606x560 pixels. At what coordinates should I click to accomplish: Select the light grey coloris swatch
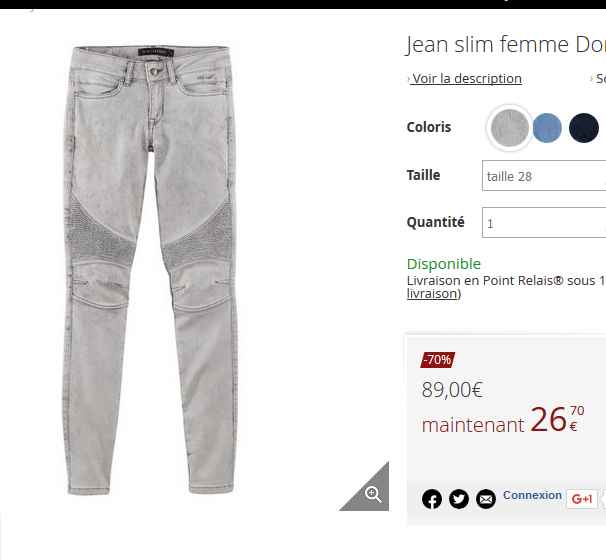click(509, 128)
